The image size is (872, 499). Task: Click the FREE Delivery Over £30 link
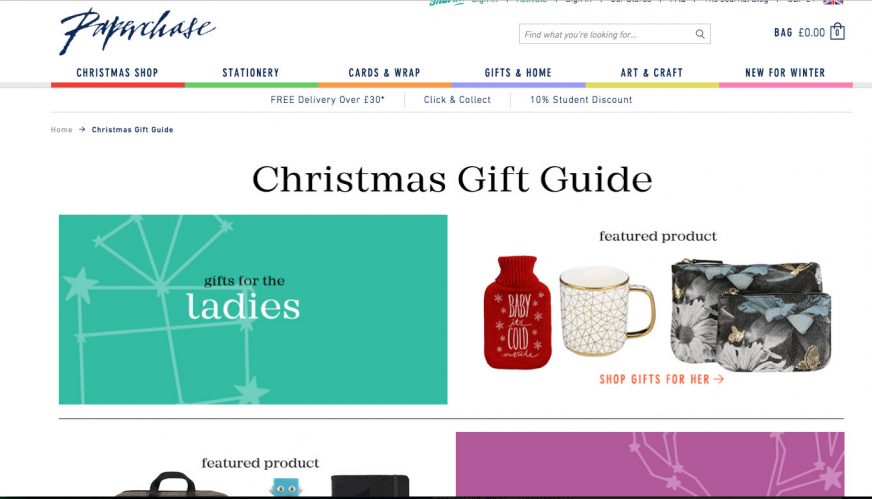click(328, 100)
